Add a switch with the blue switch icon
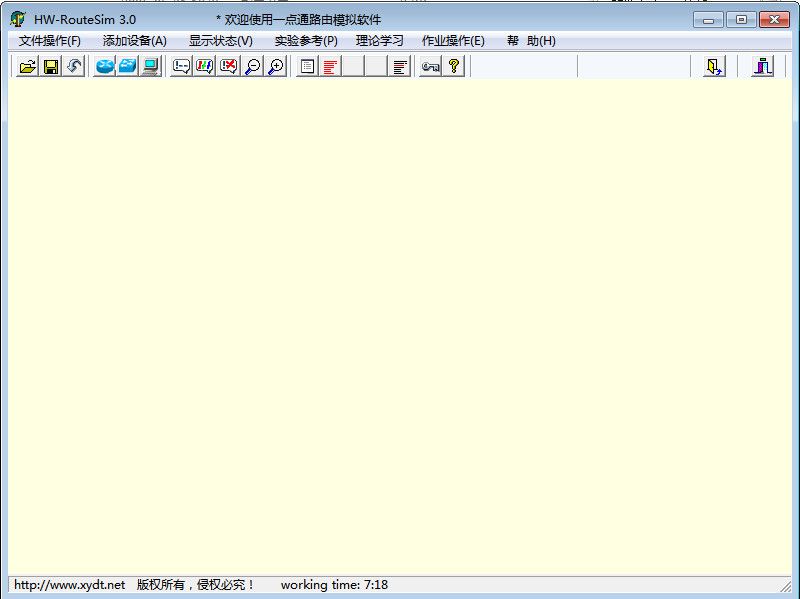 point(128,66)
